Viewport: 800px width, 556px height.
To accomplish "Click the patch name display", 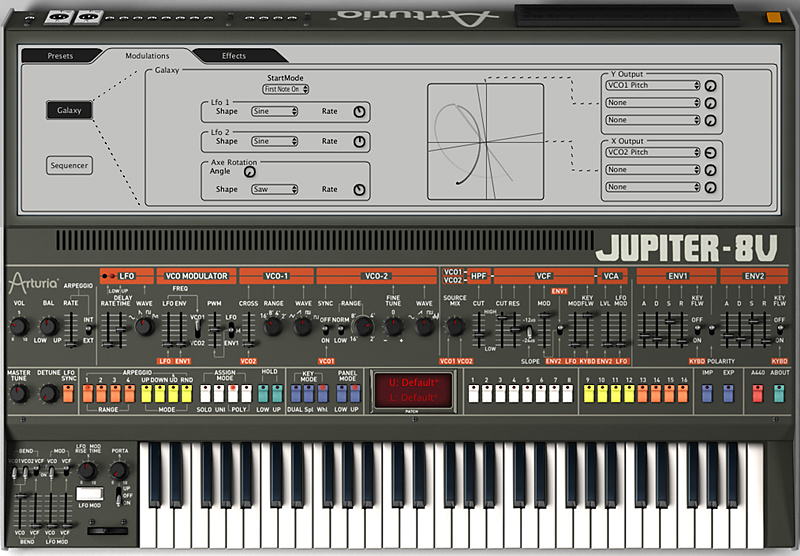I will pos(413,390).
